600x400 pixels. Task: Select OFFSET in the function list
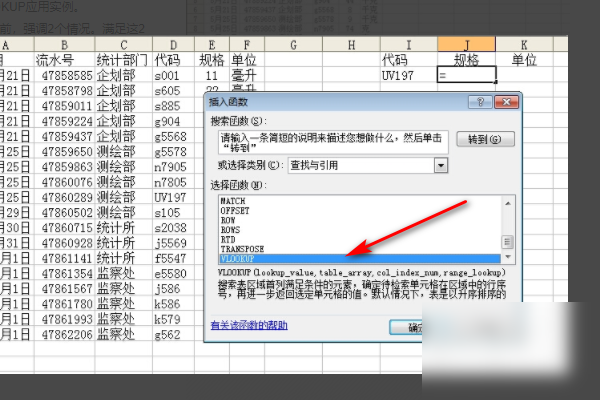coord(235,211)
